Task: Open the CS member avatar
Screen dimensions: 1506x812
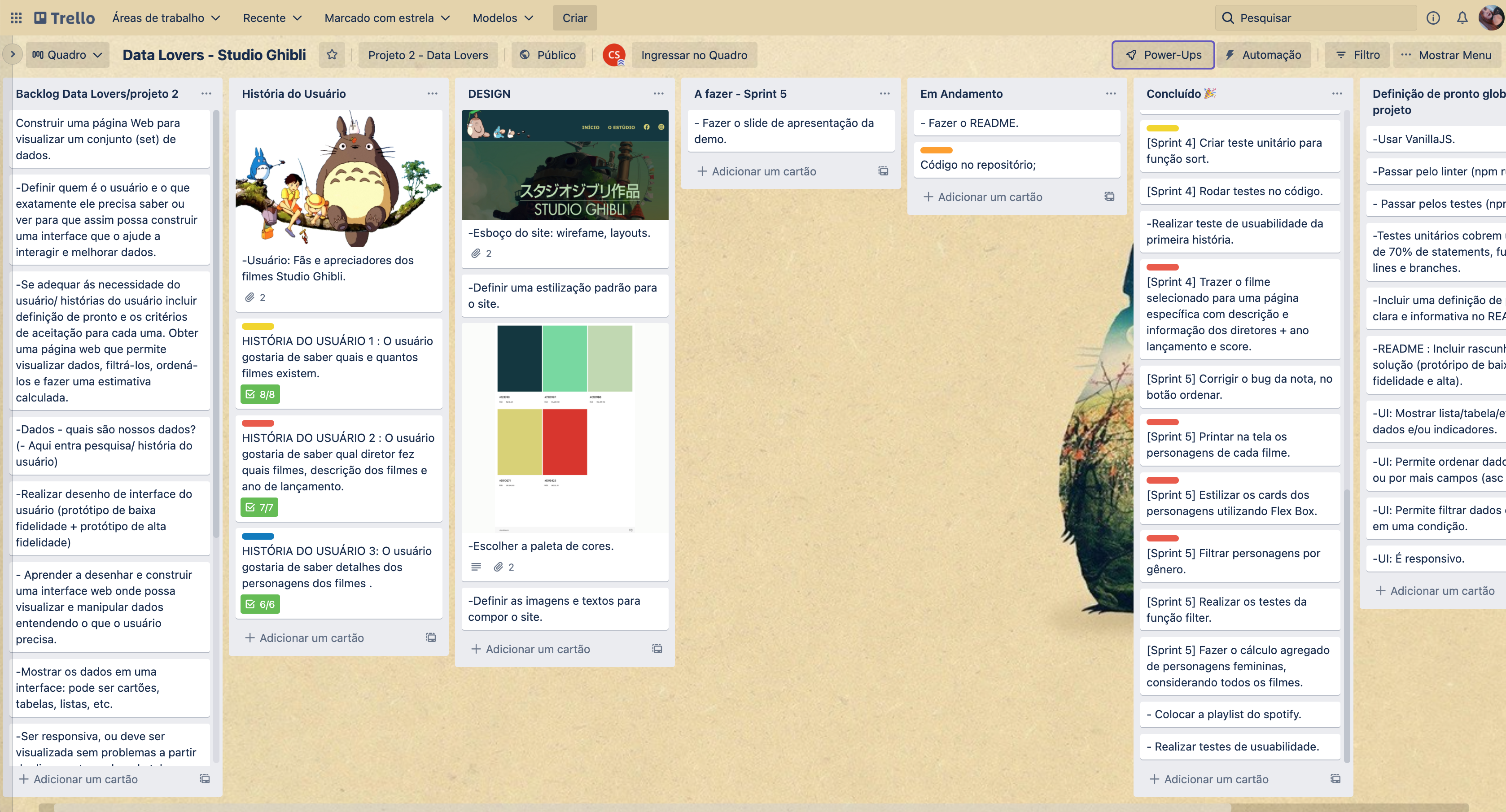Action: (x=614, y=55)
